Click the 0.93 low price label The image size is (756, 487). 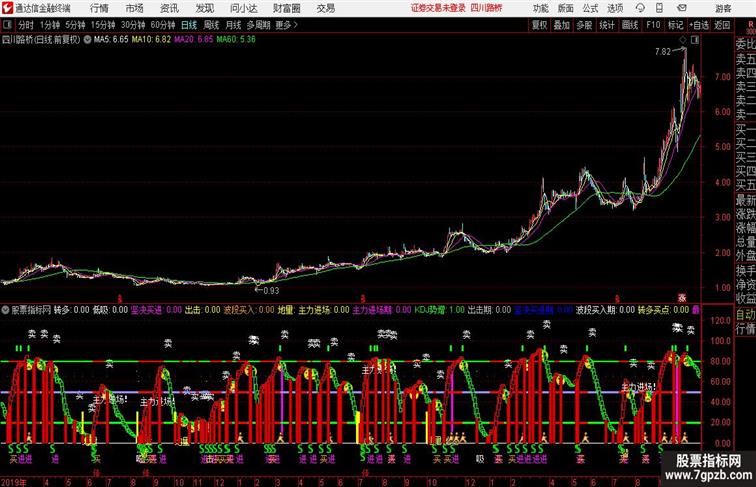point(271,291)
